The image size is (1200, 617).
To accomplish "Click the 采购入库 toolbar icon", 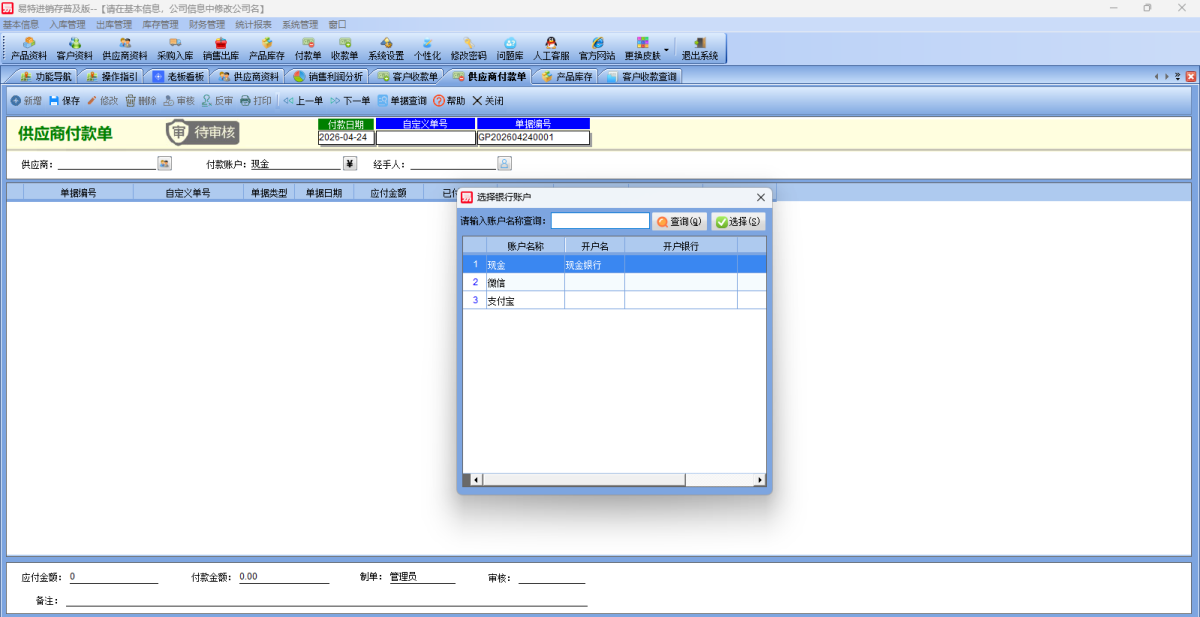I will click(x=175, y=48).
